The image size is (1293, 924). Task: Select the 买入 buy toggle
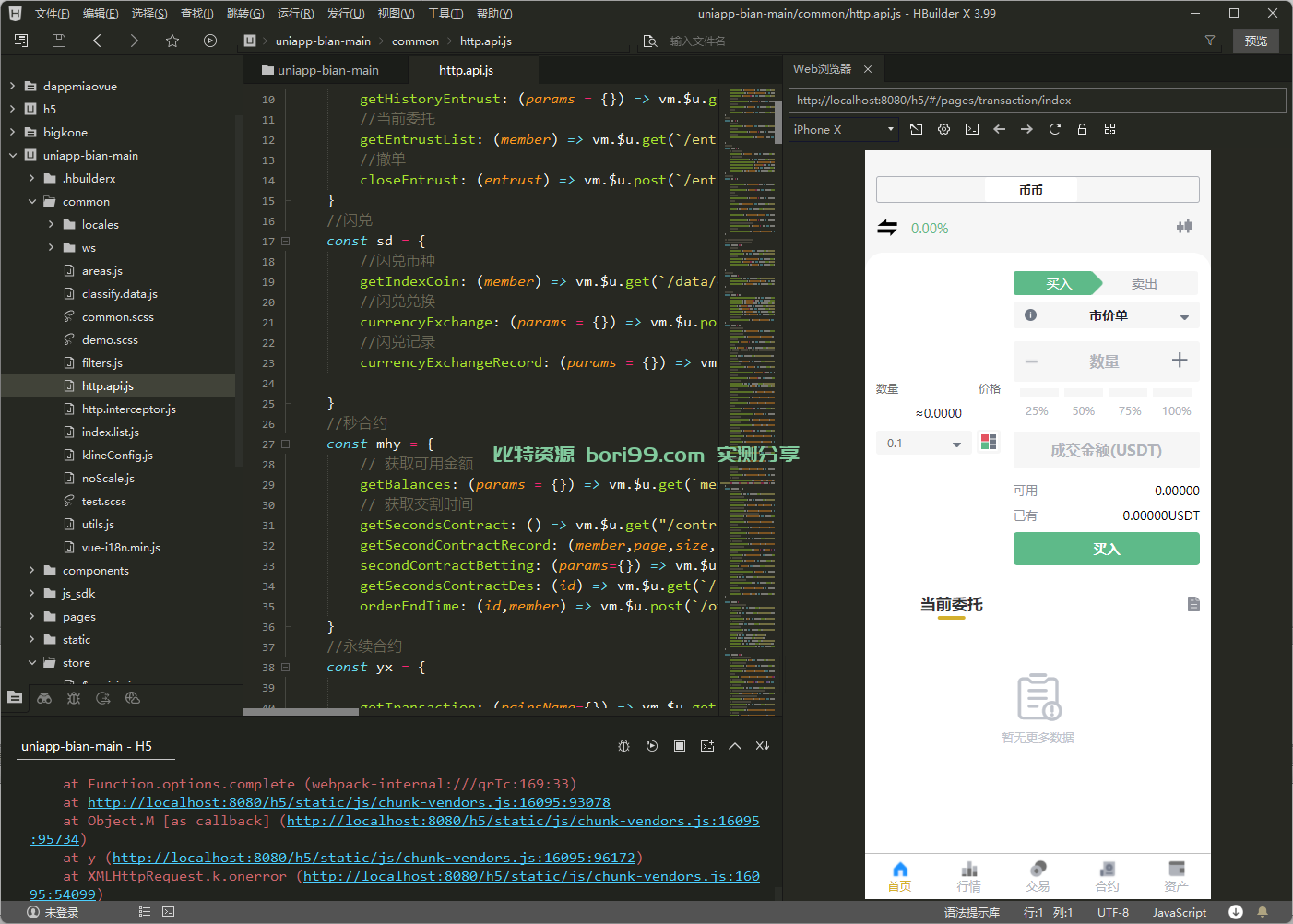[x=1058, y=283]
